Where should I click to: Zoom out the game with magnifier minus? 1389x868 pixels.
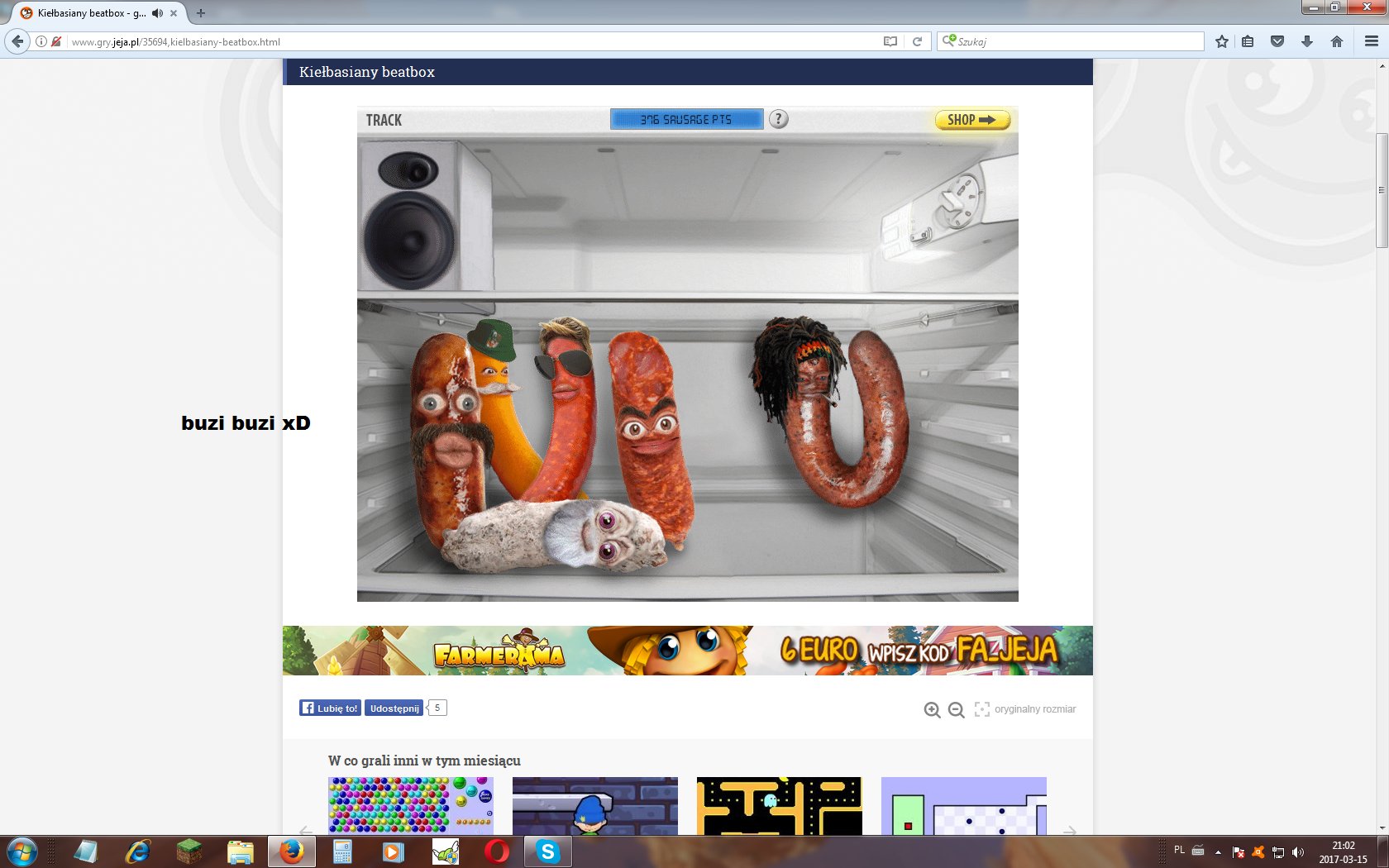[956, 709]
